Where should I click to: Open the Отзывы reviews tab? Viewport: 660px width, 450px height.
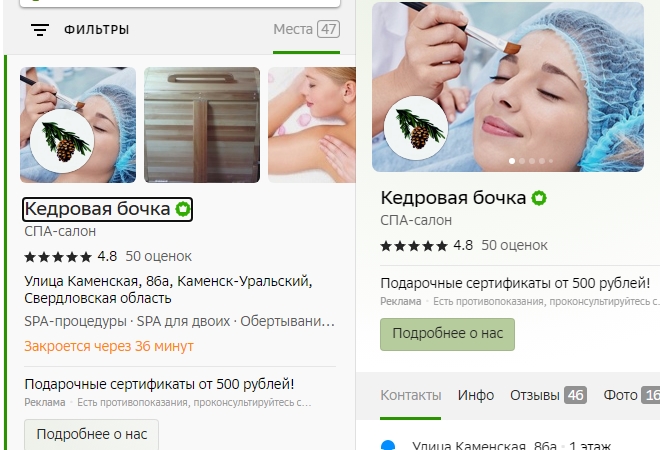coord(548,395)
